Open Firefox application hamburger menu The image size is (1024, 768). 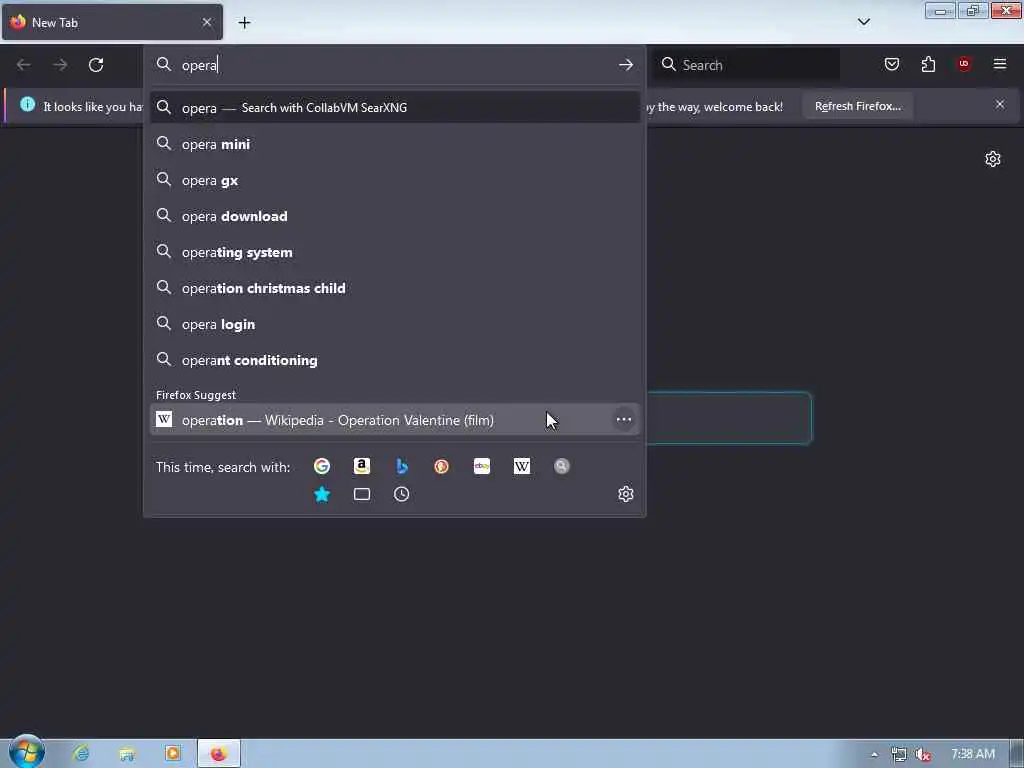pyautogui.click(x=1000, y=64)
